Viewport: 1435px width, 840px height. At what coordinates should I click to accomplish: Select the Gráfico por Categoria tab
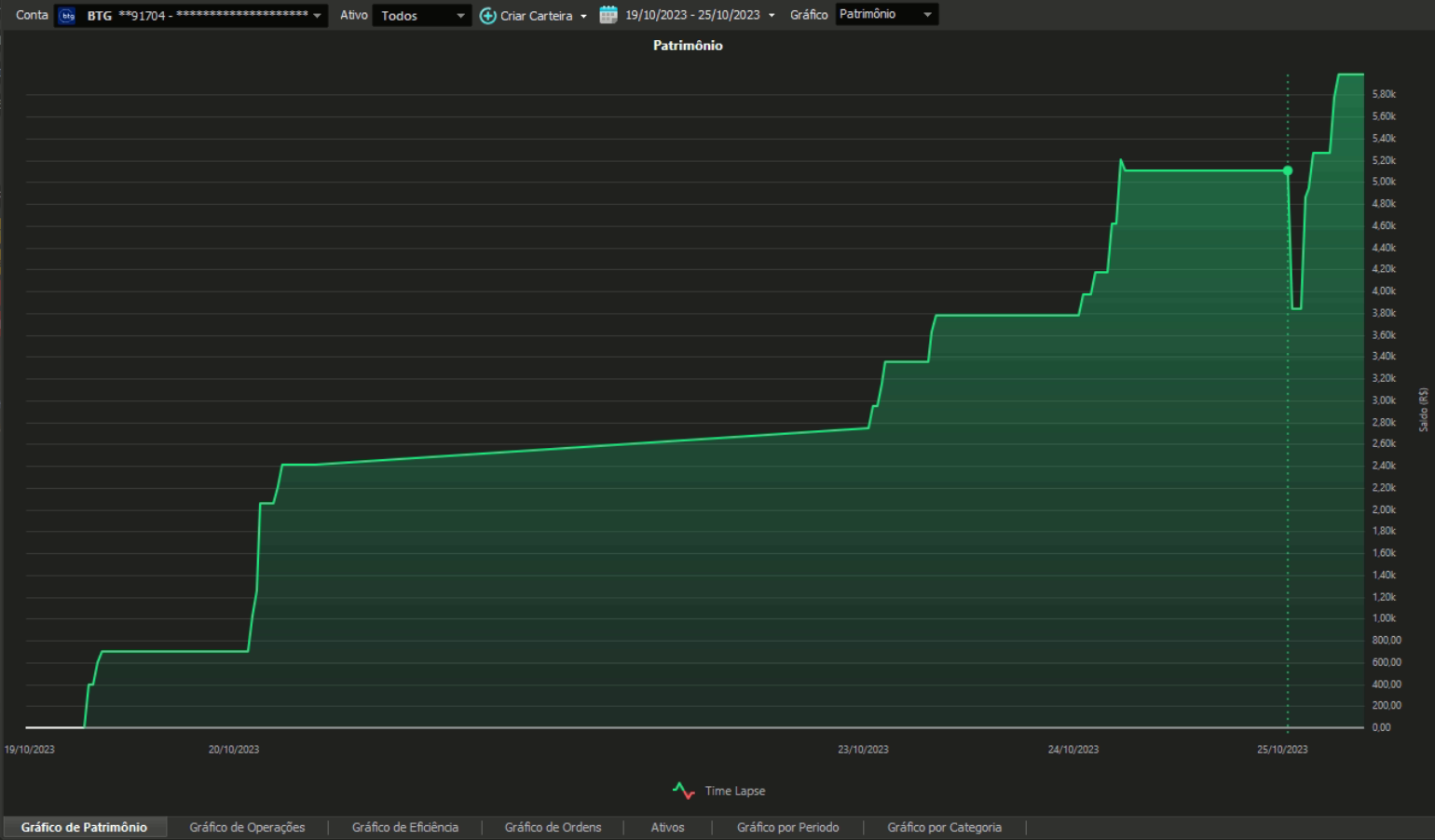coord(944,827)
